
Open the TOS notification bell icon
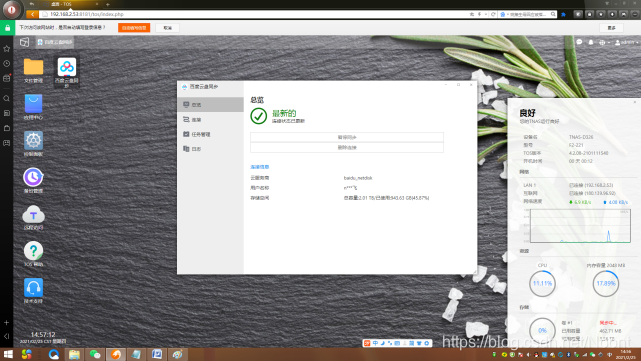(x=591, y=42)
